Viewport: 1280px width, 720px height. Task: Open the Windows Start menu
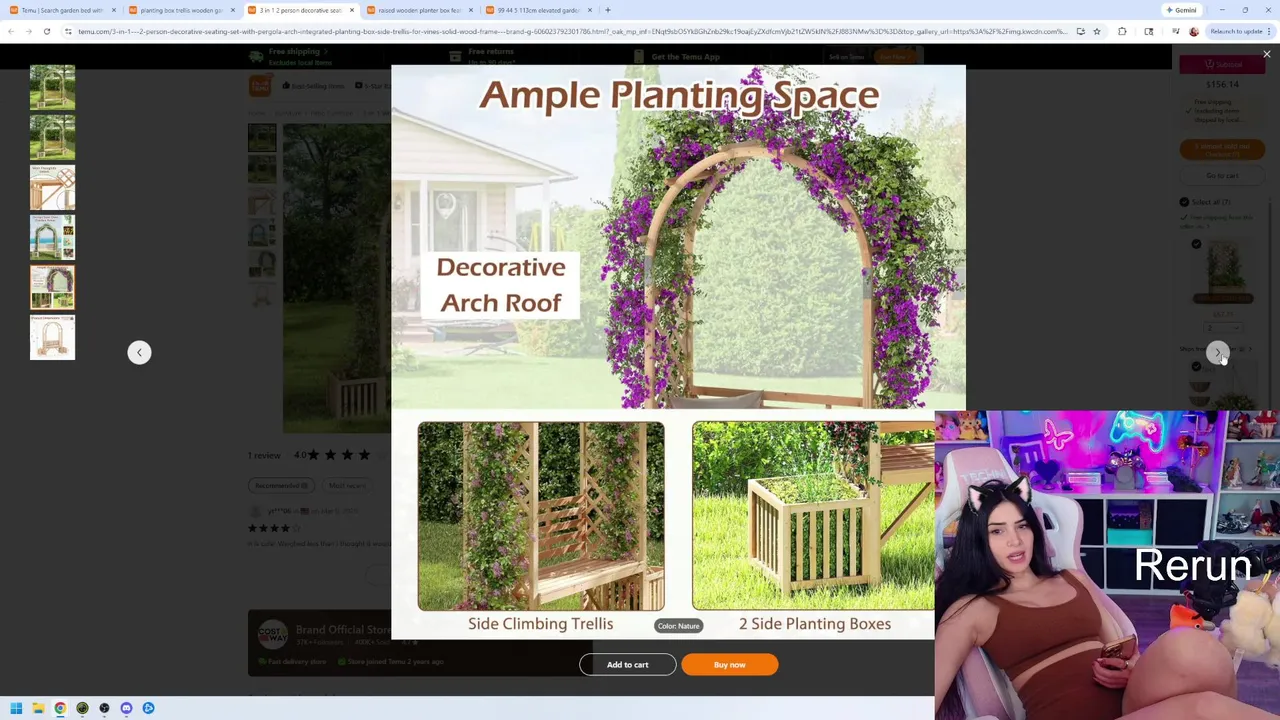point(16,708)
